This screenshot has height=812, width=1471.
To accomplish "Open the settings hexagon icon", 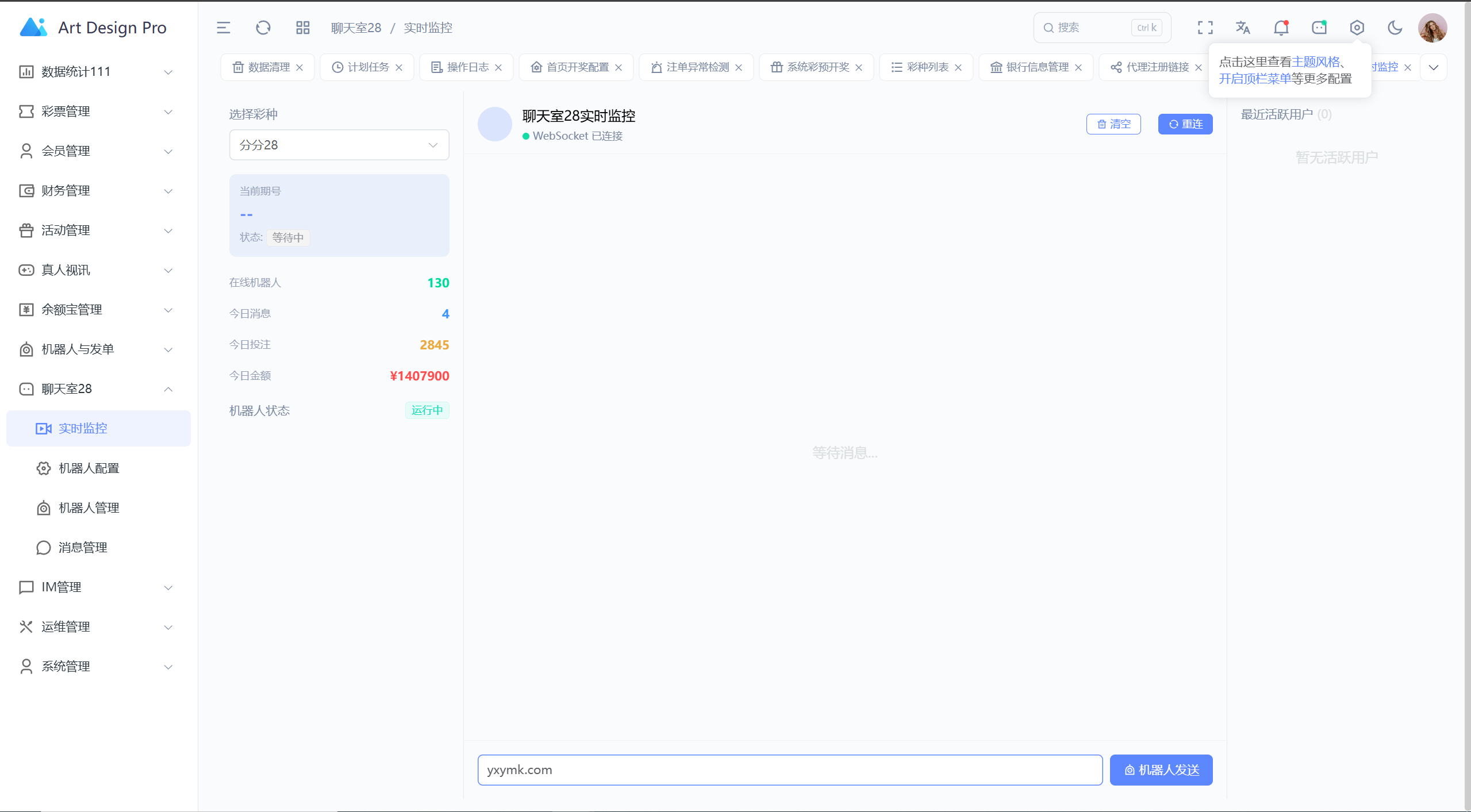I will coord(1357,28).
